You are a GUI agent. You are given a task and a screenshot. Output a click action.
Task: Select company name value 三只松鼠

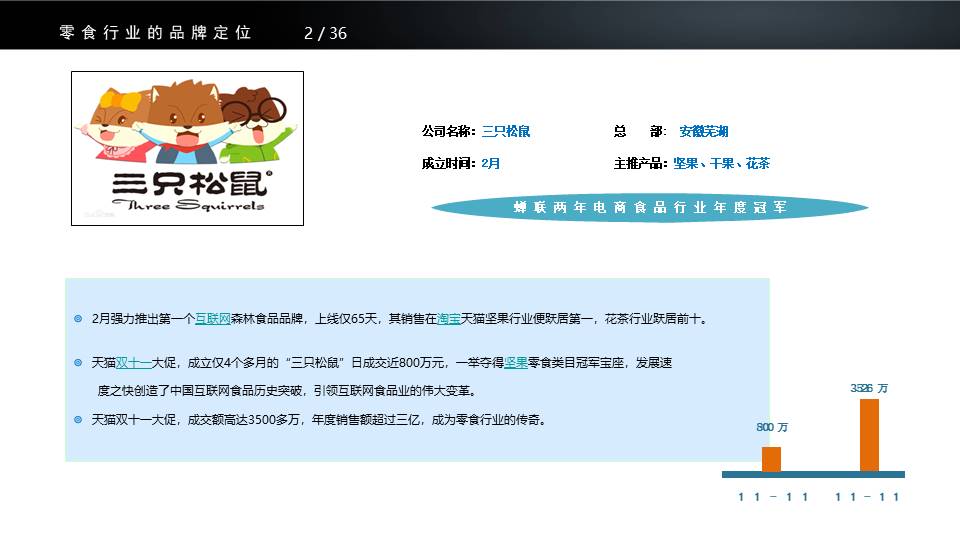506,131
